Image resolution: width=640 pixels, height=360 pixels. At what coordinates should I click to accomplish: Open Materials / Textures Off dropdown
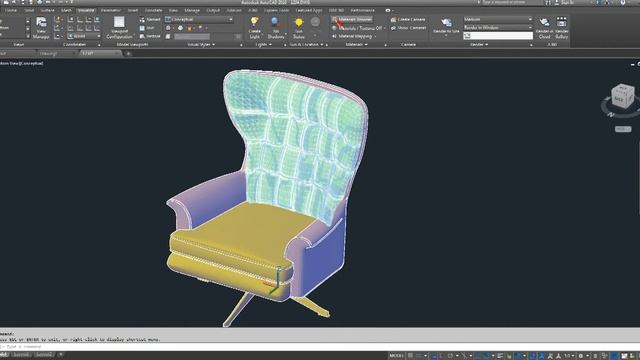[x=358, y=28]
